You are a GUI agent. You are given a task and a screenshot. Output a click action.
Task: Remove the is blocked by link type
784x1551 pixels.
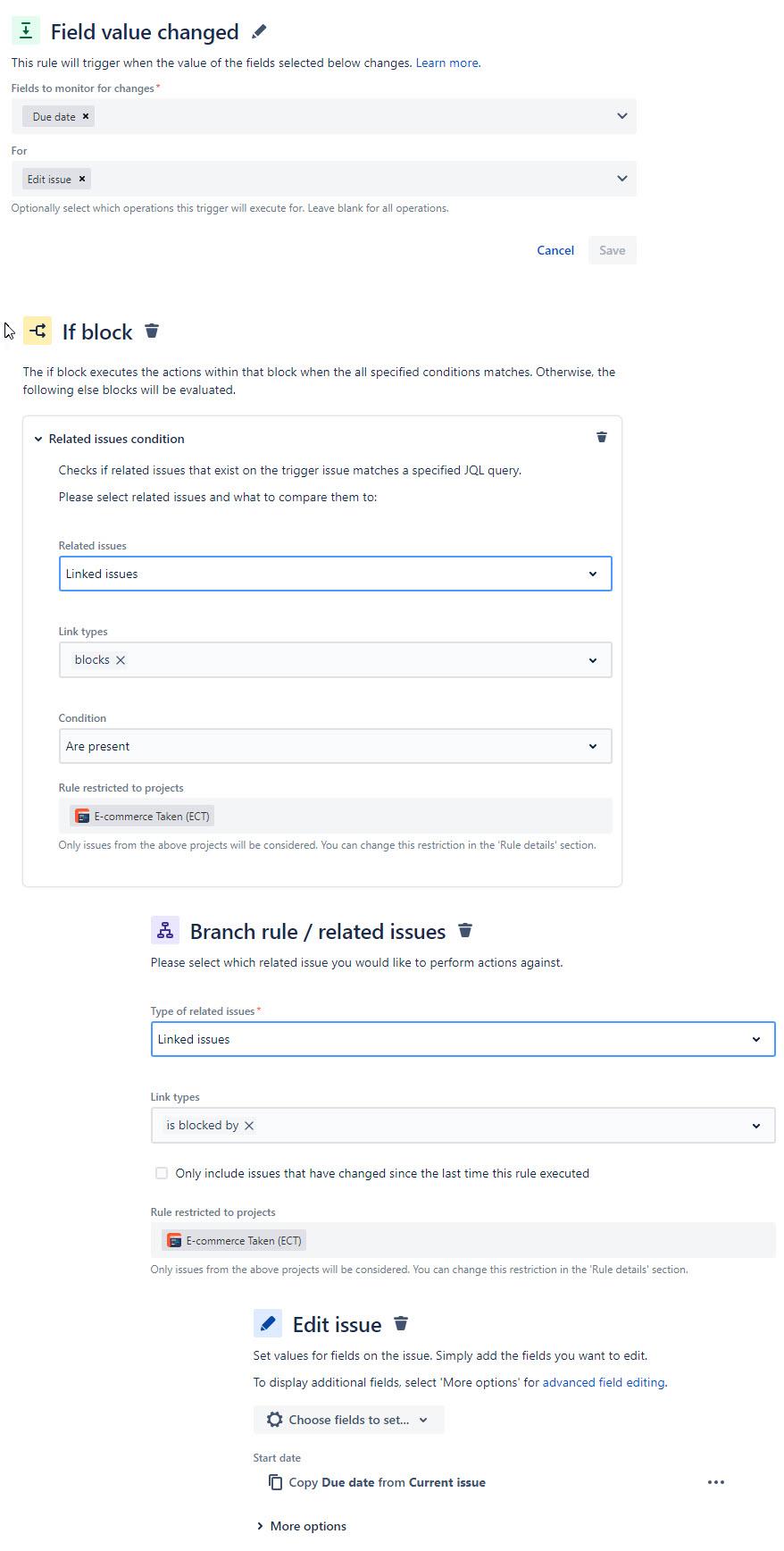(x=249, y=1126)
